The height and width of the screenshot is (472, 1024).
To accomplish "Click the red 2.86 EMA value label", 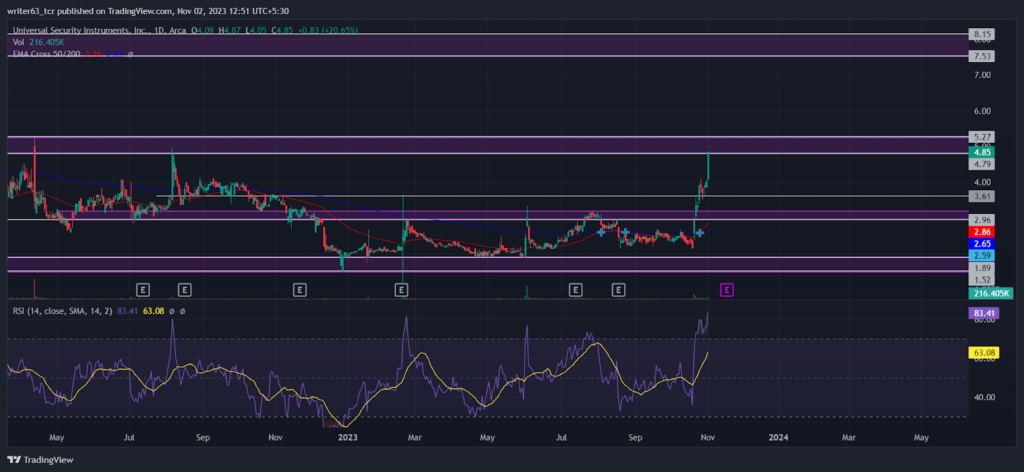I will [981, 232].
